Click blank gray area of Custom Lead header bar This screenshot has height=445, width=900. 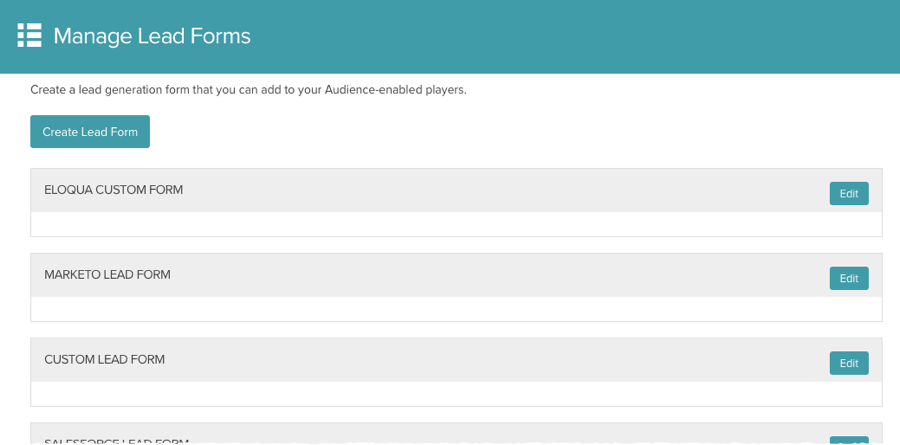tap(500, 360)
